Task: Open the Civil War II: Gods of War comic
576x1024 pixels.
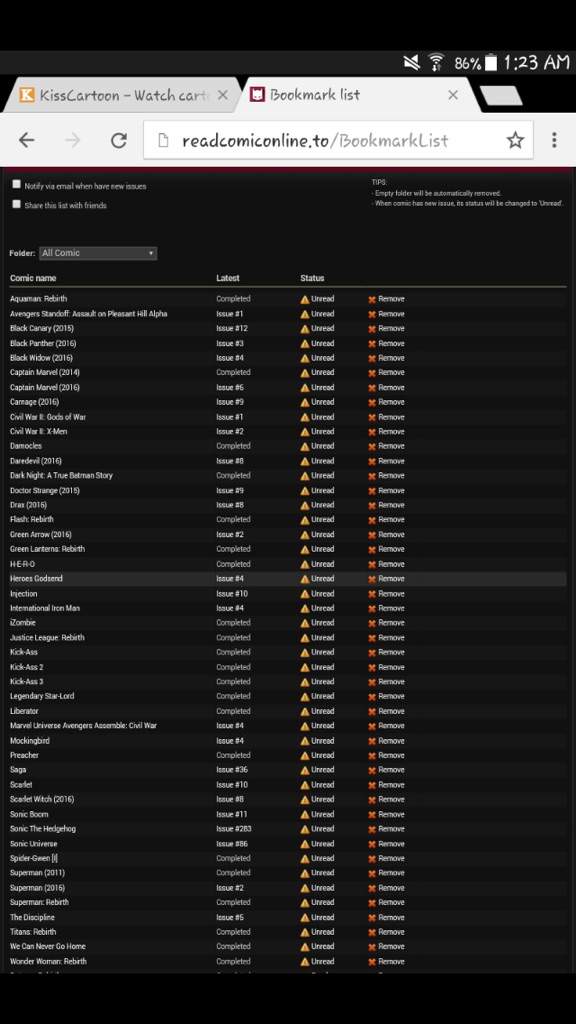Action: tap(48, 417)
